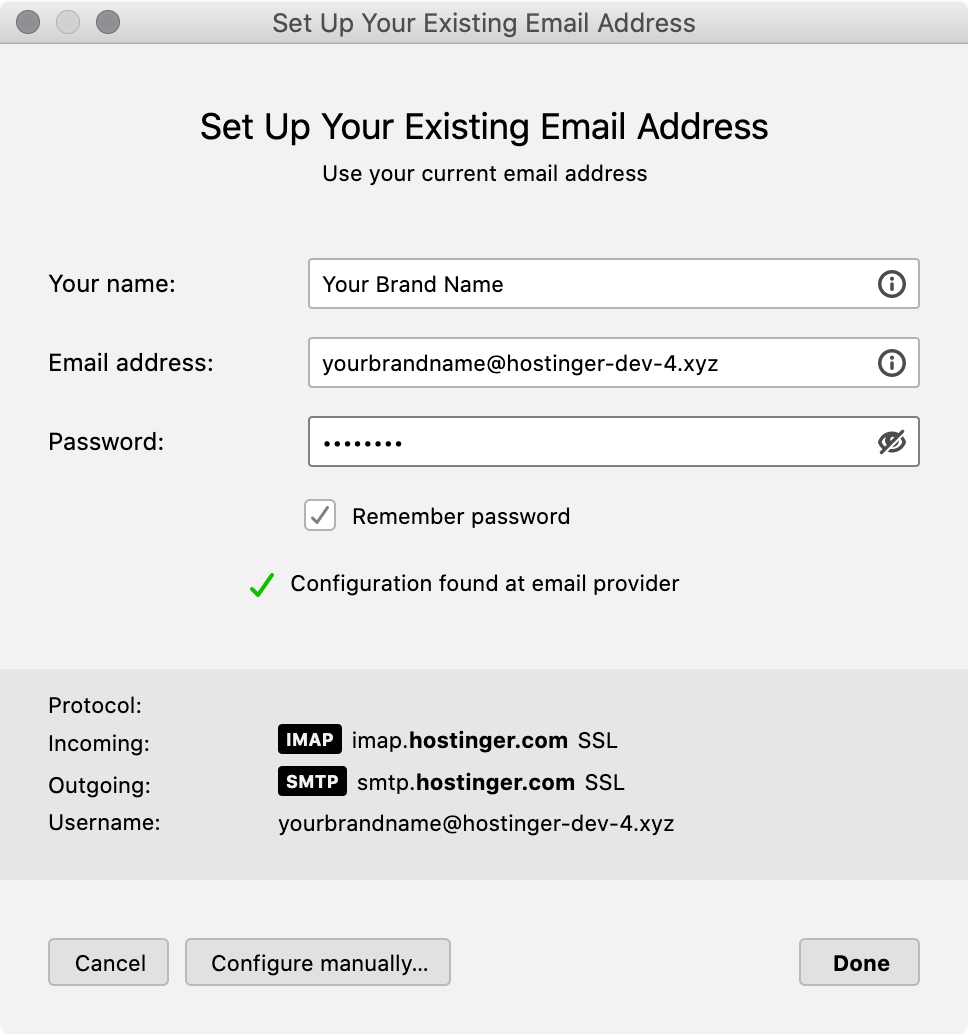Click the Username value in the configuration summary
The height and width of the screenshot is (1034, 968).
(476, 824)
